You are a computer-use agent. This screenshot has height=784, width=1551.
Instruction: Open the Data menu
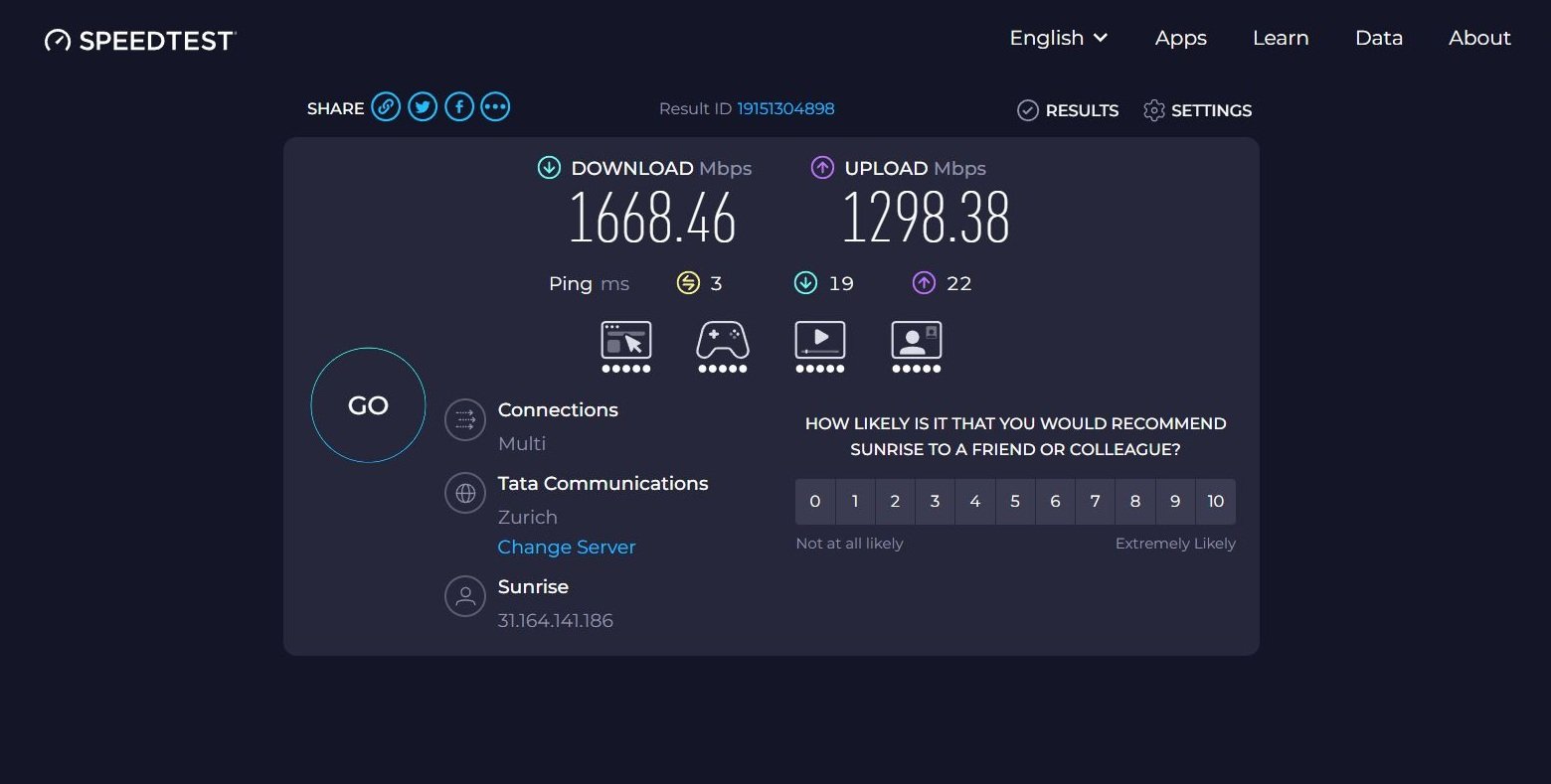(1379, 38)
